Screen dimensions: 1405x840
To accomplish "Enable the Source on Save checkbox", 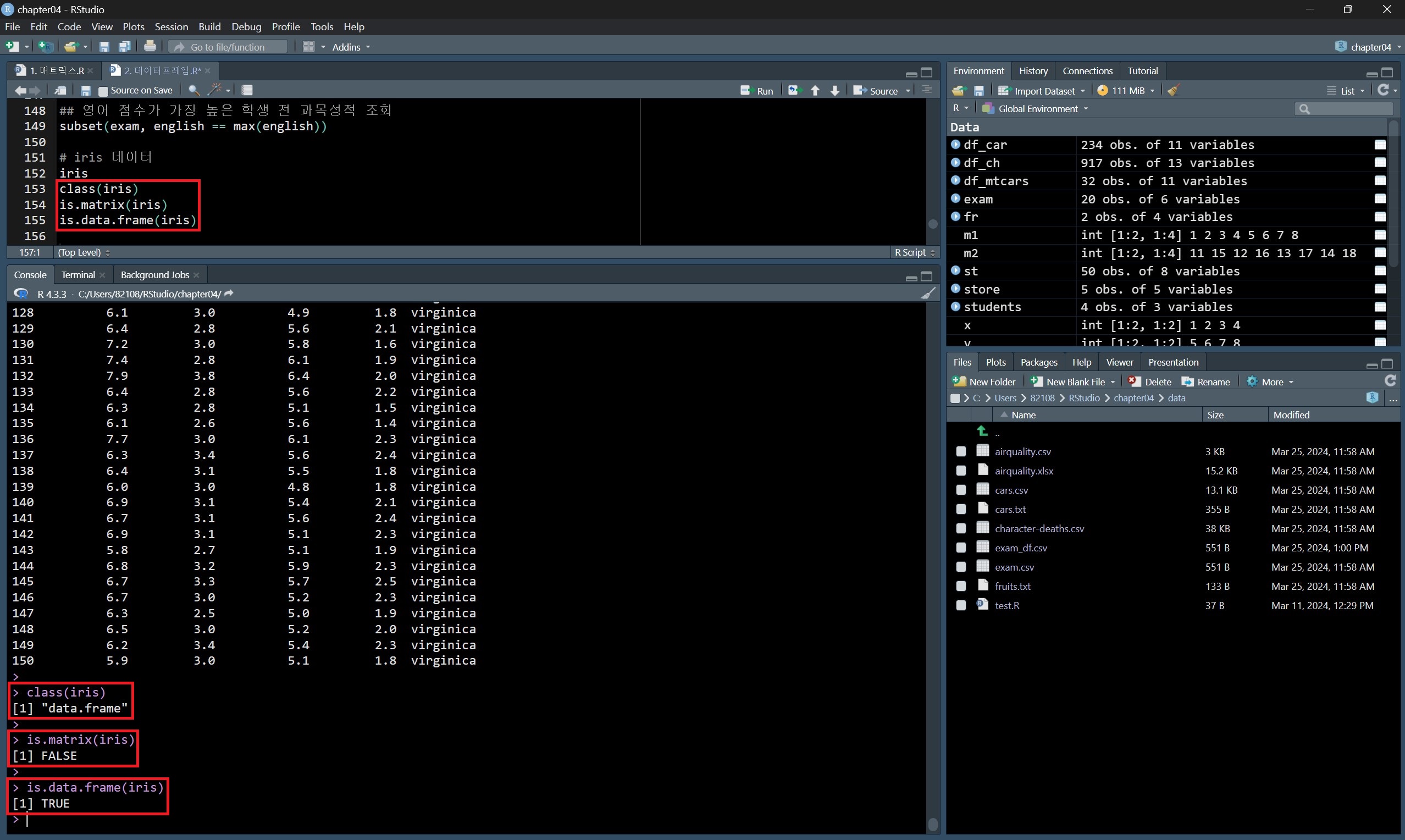I will pyautogui.click(x=103, y=91).
